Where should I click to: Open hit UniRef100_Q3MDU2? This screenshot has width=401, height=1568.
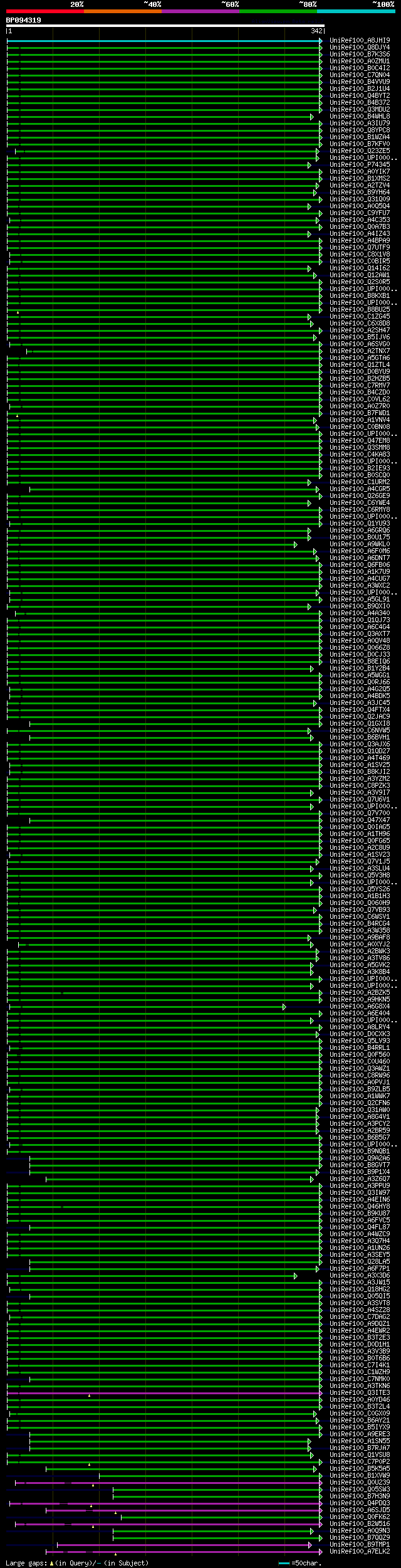(360, 110)
